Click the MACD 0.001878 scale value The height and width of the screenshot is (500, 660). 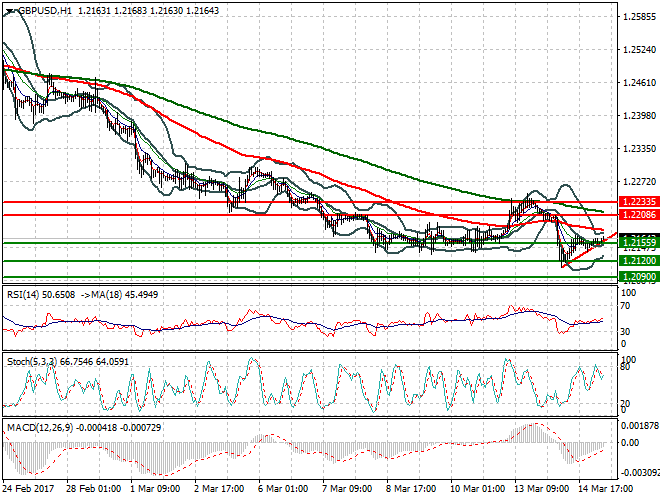click(x=637, y=426)
